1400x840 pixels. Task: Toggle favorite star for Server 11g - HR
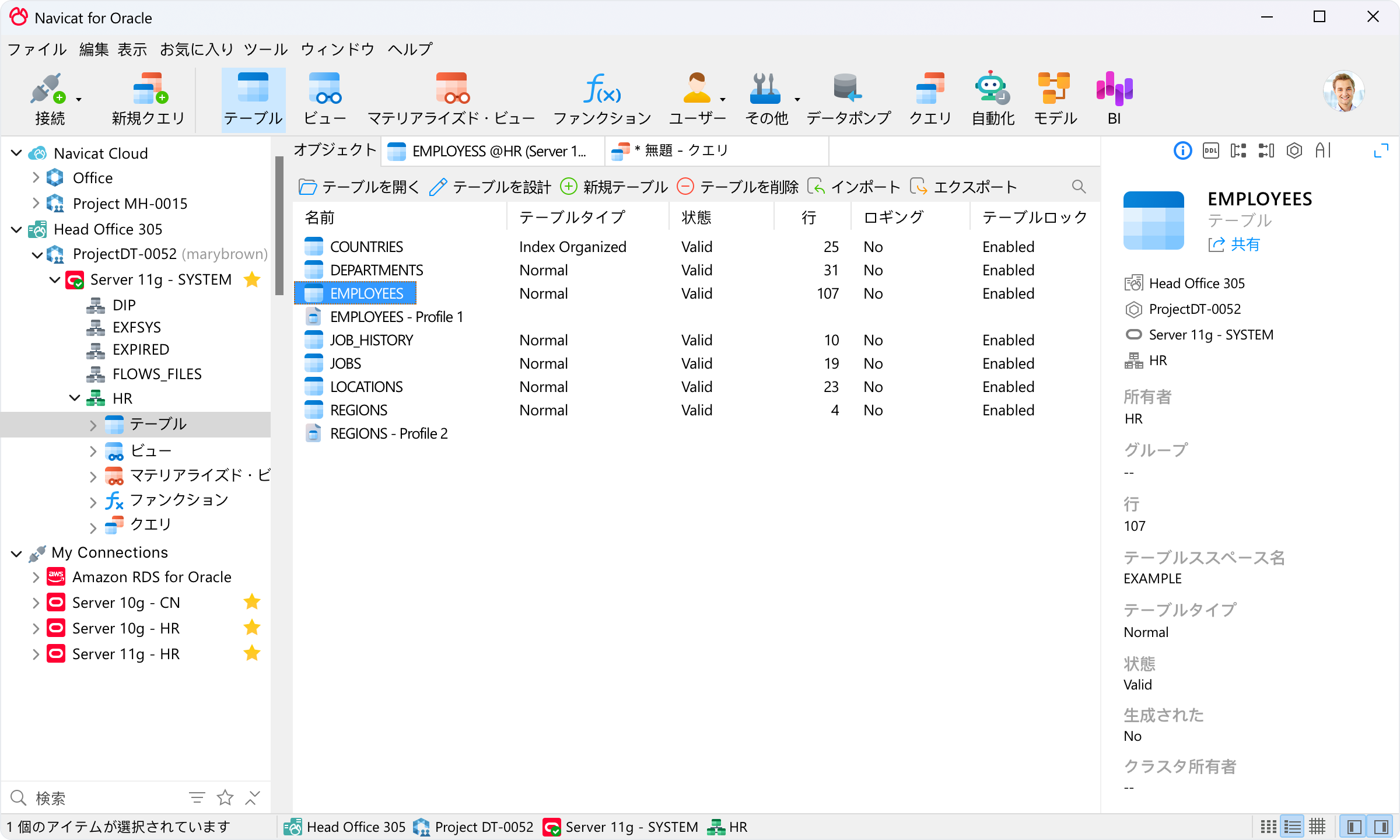[252, 653]
